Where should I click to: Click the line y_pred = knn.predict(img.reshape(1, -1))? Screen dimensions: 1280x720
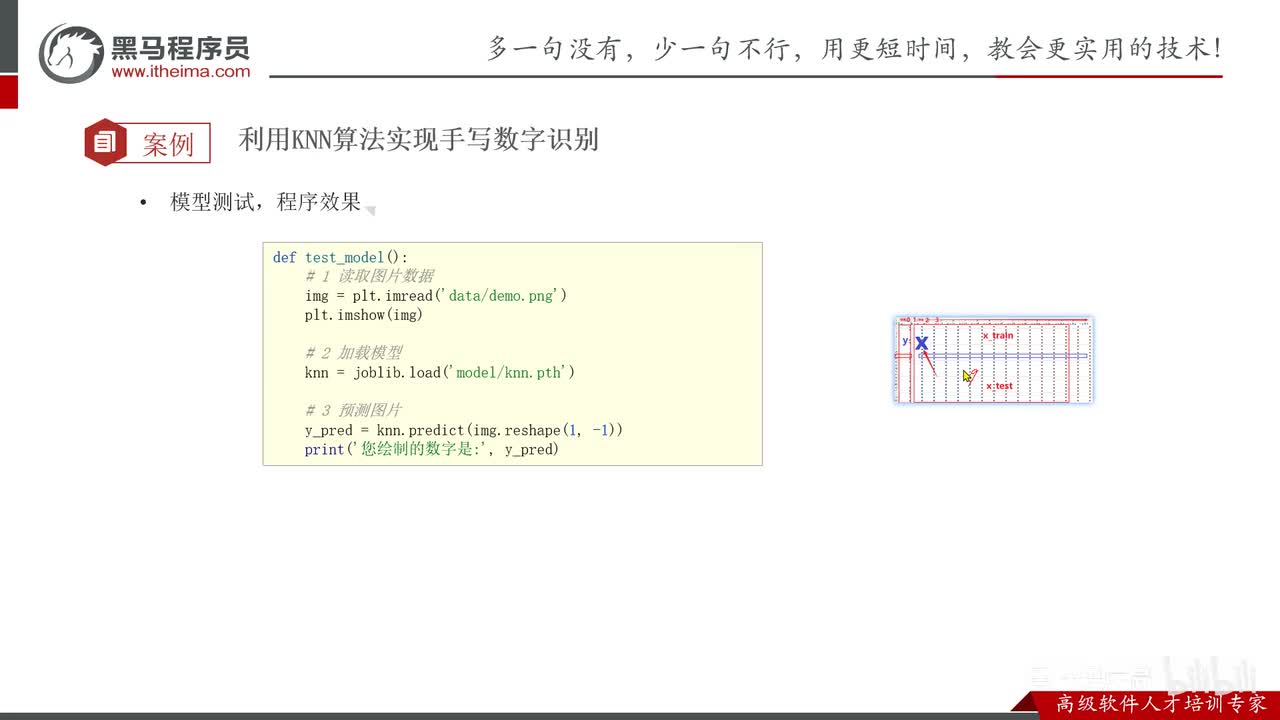click(x=464, y=430)
